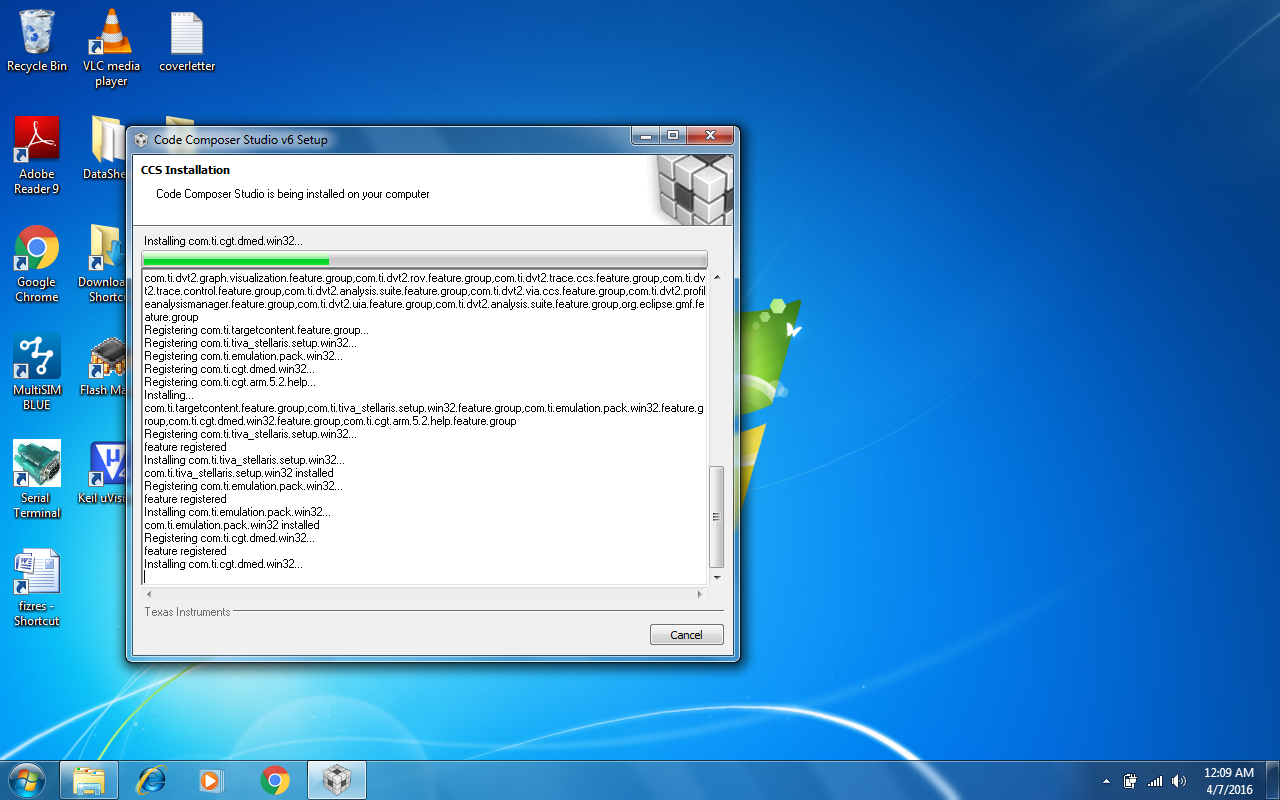Open the Recycle Bin desktop icon
The image size is (1280, 800).
pos(37,40)
